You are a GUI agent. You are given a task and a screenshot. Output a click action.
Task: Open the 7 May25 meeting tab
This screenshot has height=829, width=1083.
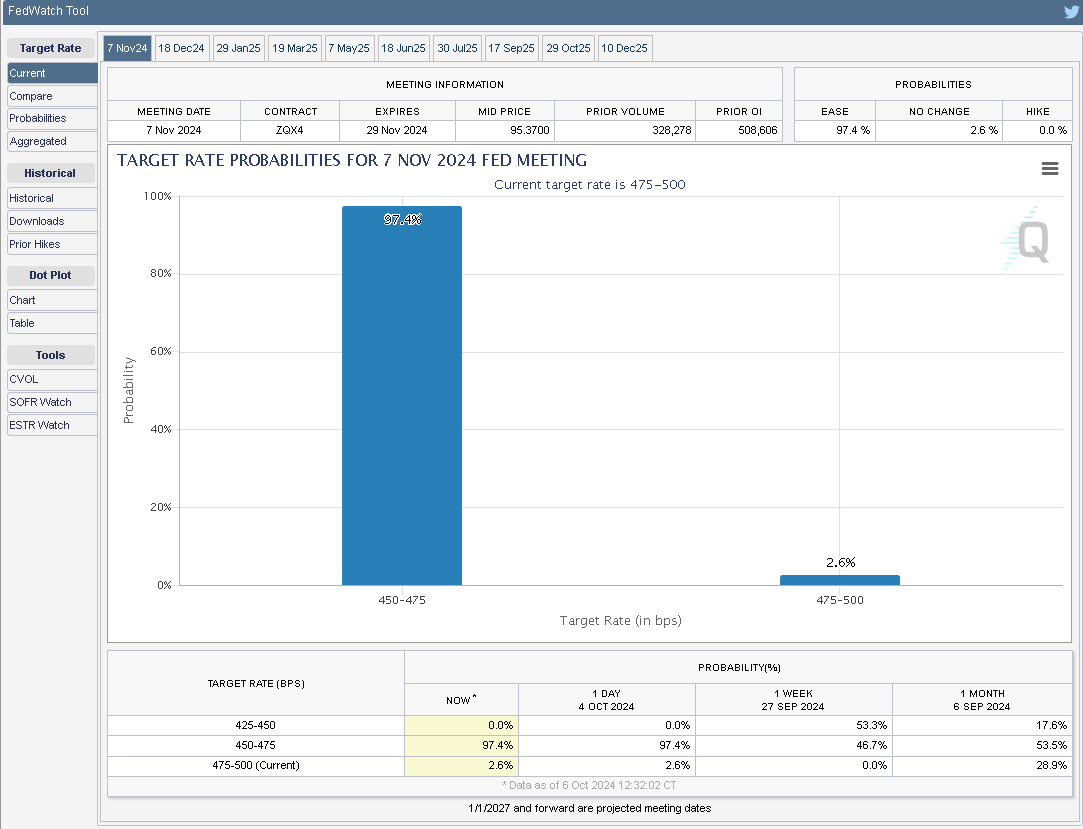coord(349,48)
